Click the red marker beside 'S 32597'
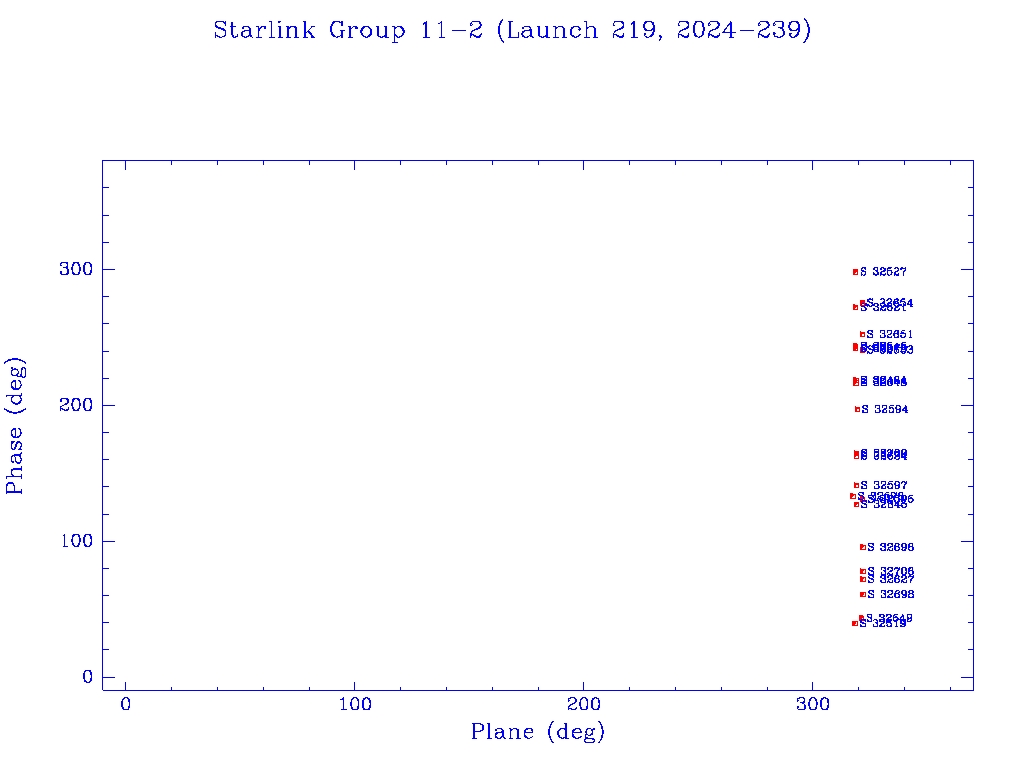Screen dimensions: 1024x768 (x=856, y=485)
